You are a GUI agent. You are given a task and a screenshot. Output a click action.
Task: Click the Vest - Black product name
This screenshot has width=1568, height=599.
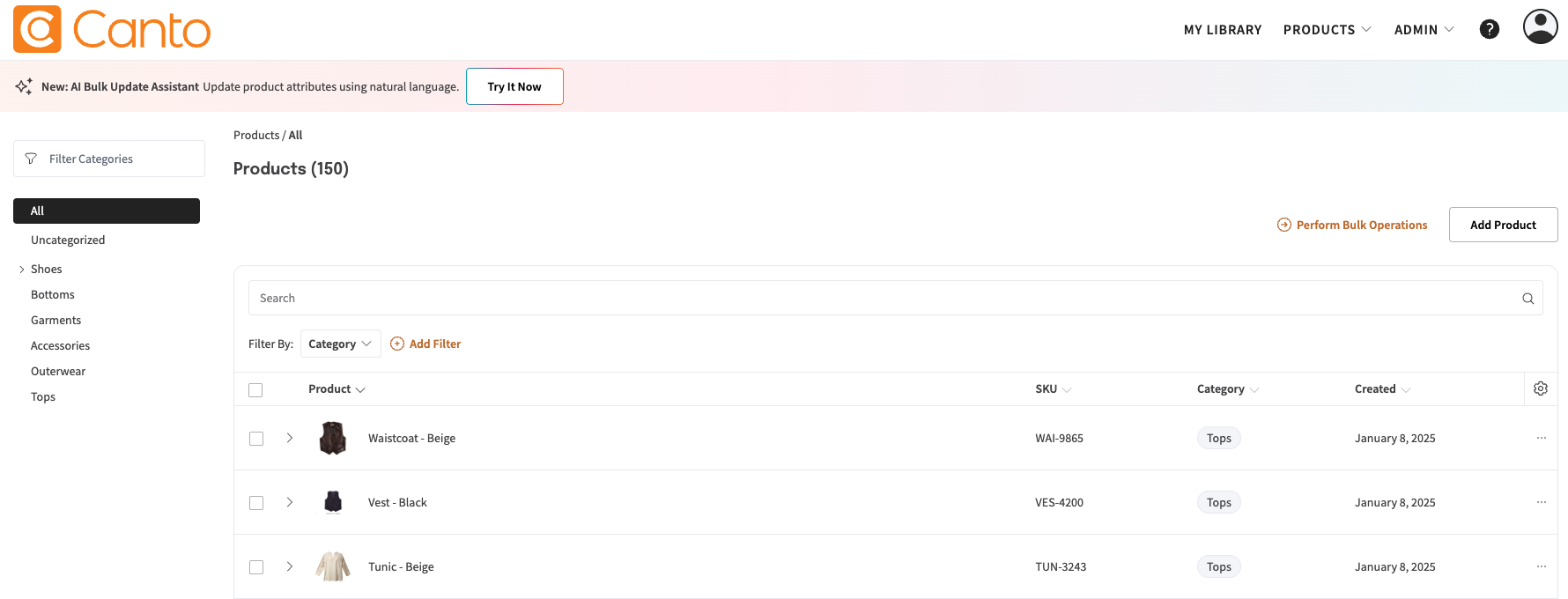point(397,502)
